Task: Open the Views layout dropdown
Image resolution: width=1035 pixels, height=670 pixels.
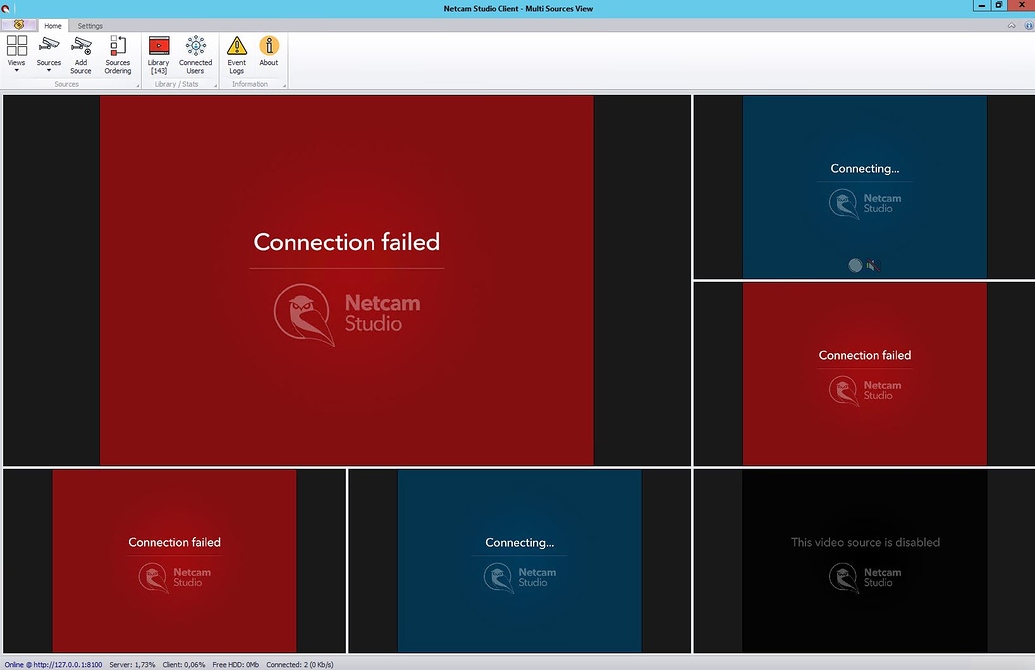Action: (x=17, y=53)
